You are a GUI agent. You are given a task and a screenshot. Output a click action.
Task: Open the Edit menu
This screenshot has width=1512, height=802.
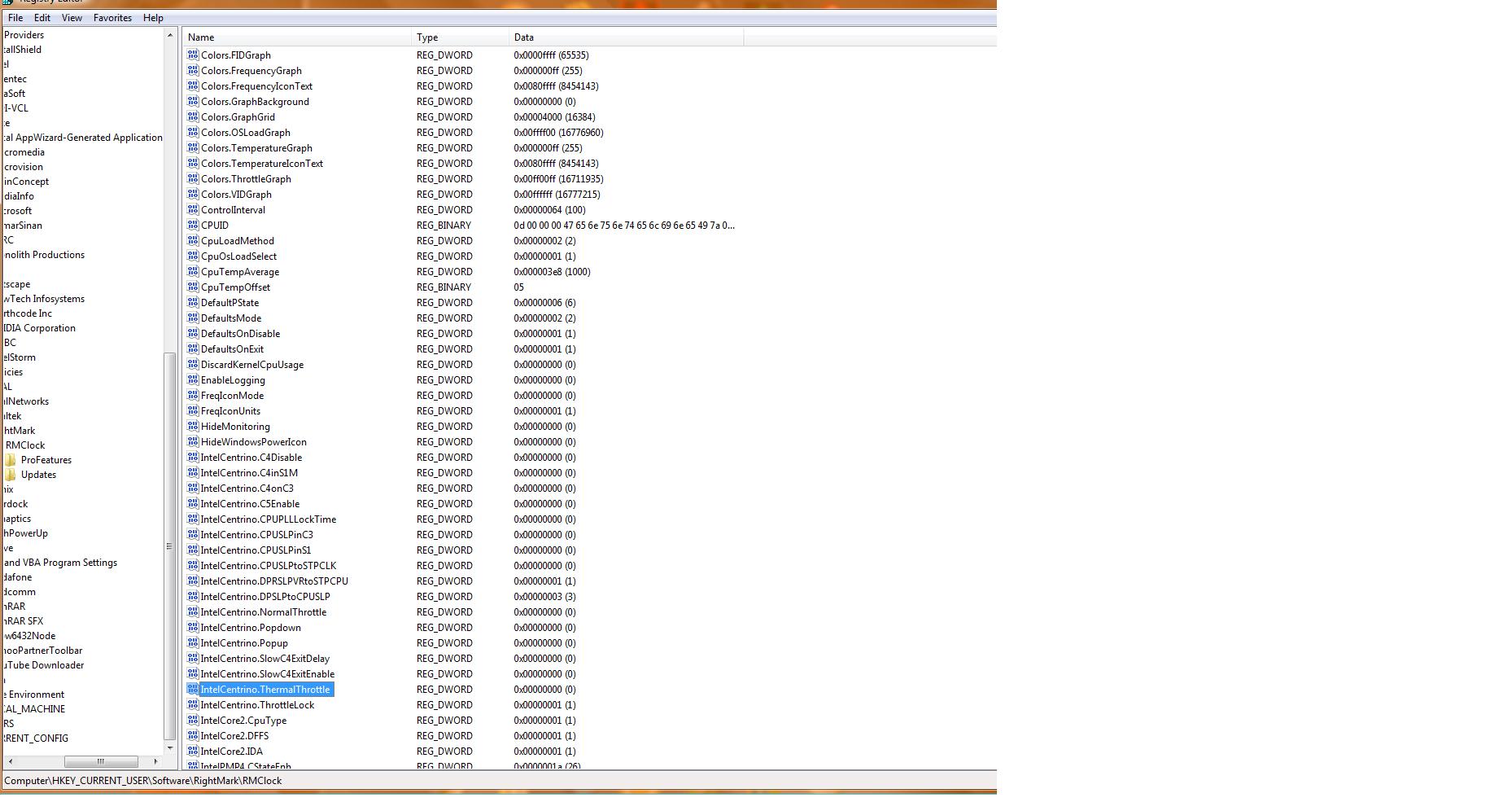tap(42, 18)
